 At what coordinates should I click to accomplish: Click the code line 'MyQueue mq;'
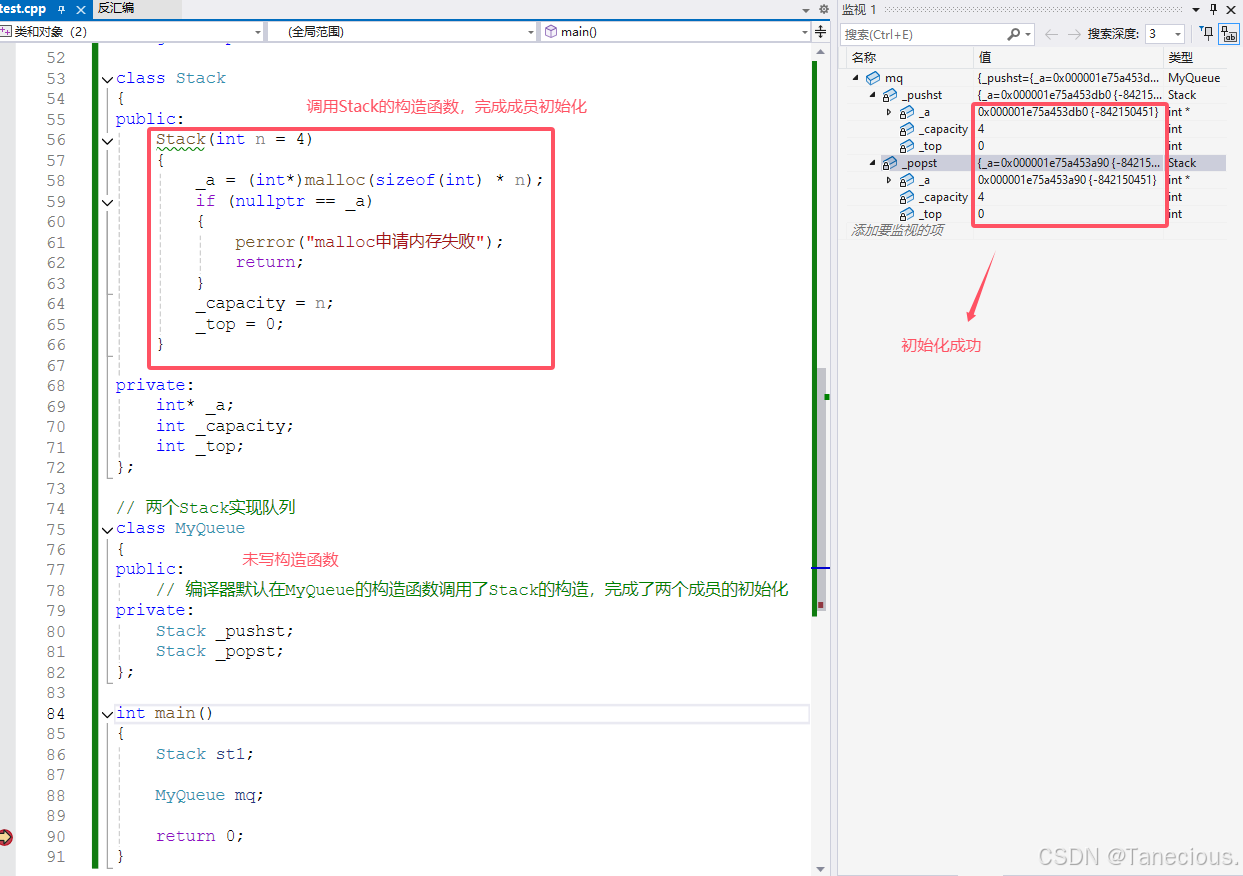(209, 796)
